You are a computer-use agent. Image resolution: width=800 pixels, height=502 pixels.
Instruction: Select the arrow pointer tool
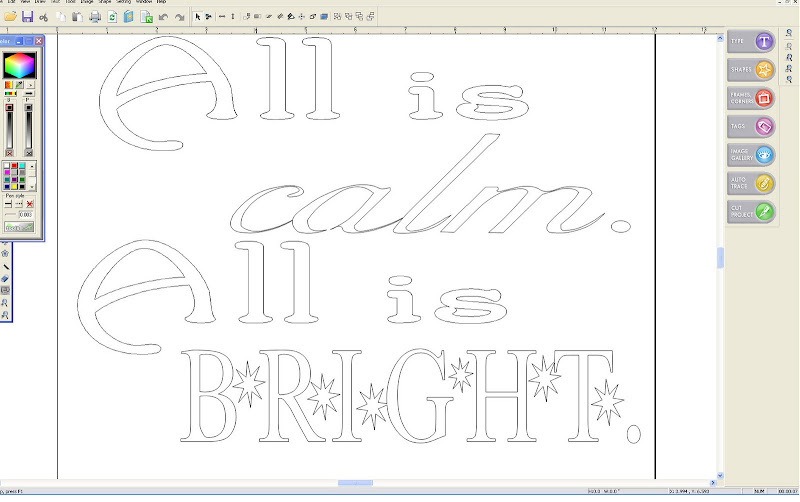[x=197, y=17]
